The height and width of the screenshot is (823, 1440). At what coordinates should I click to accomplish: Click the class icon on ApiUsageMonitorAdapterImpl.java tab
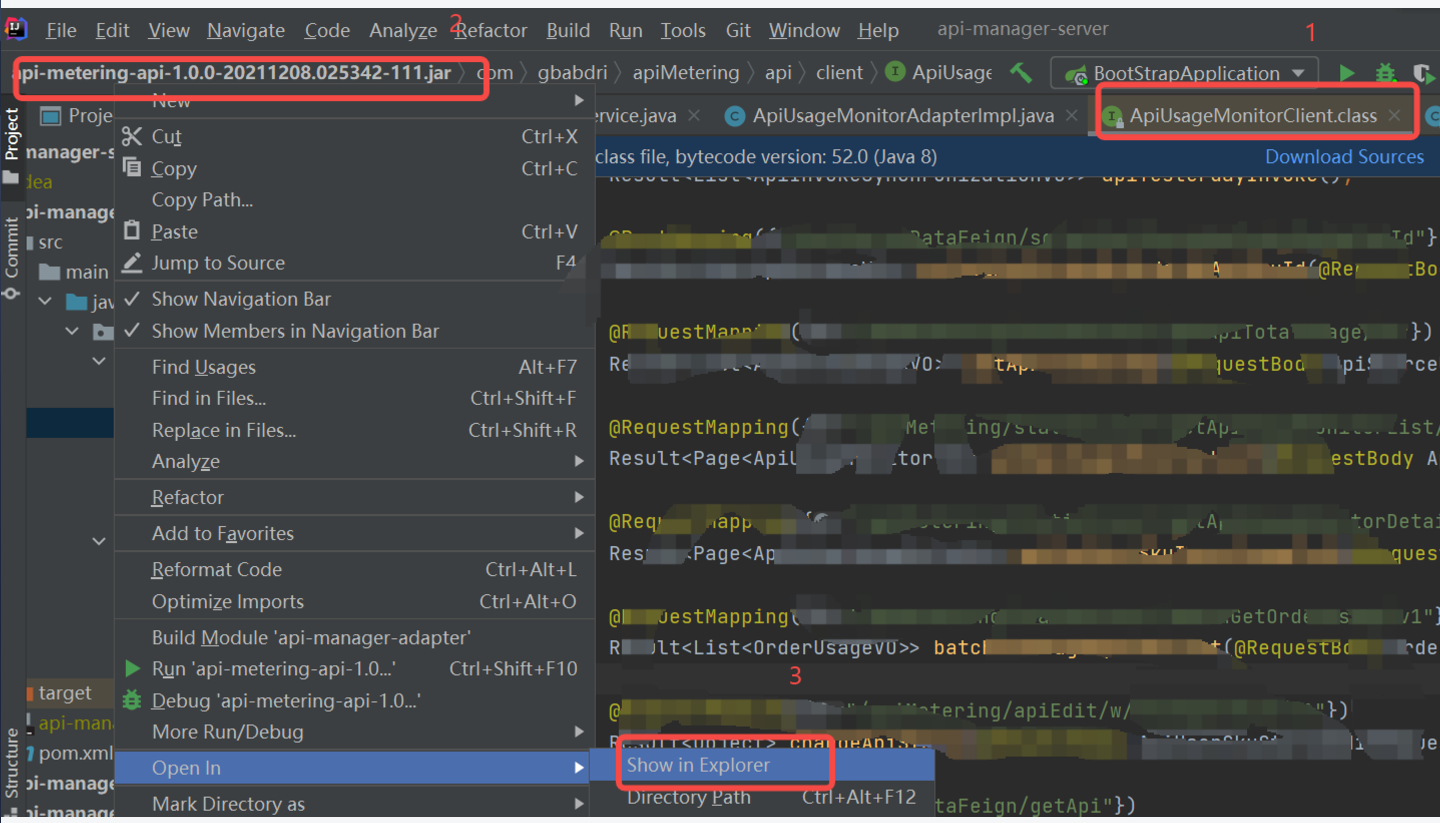(x=735, y=116)
